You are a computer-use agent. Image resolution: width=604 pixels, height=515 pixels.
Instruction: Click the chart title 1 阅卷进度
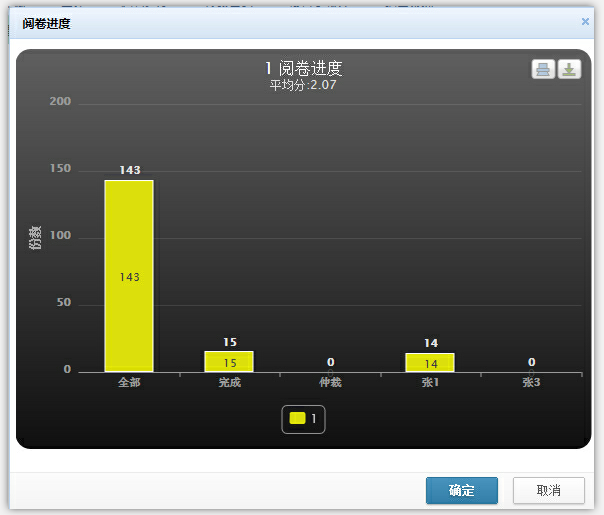304,68
